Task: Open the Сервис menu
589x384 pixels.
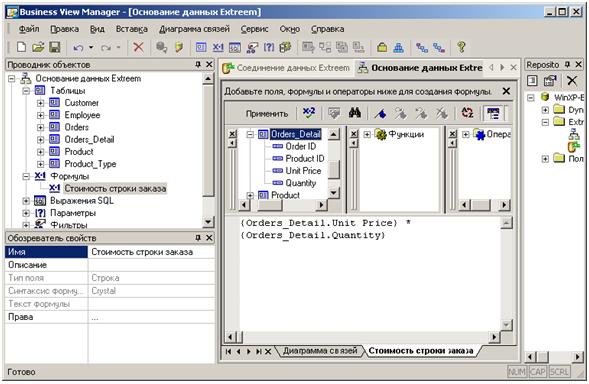Action: coord(254,29)
